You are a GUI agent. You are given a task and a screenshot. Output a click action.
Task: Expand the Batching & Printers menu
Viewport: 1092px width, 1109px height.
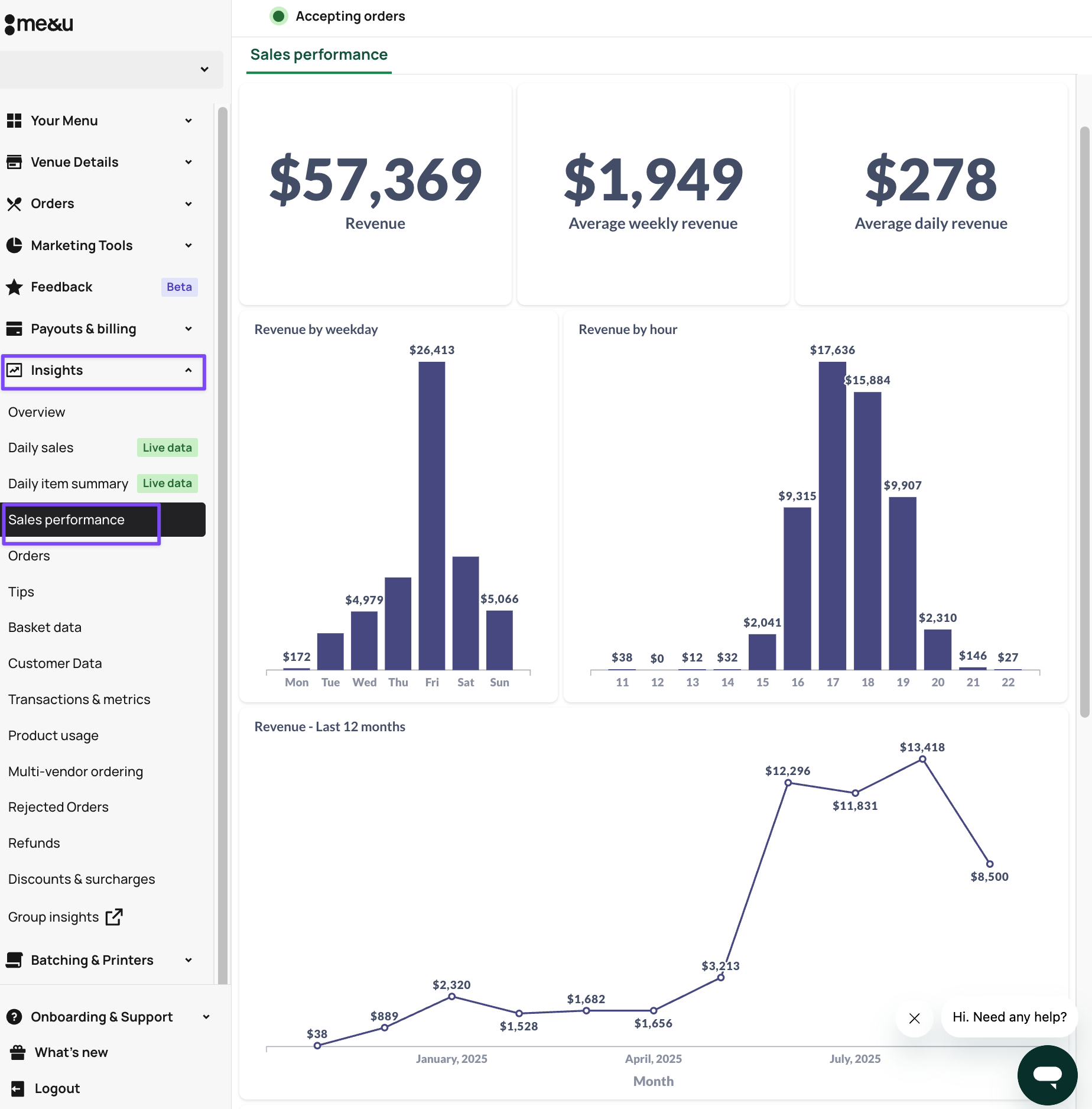188,960
